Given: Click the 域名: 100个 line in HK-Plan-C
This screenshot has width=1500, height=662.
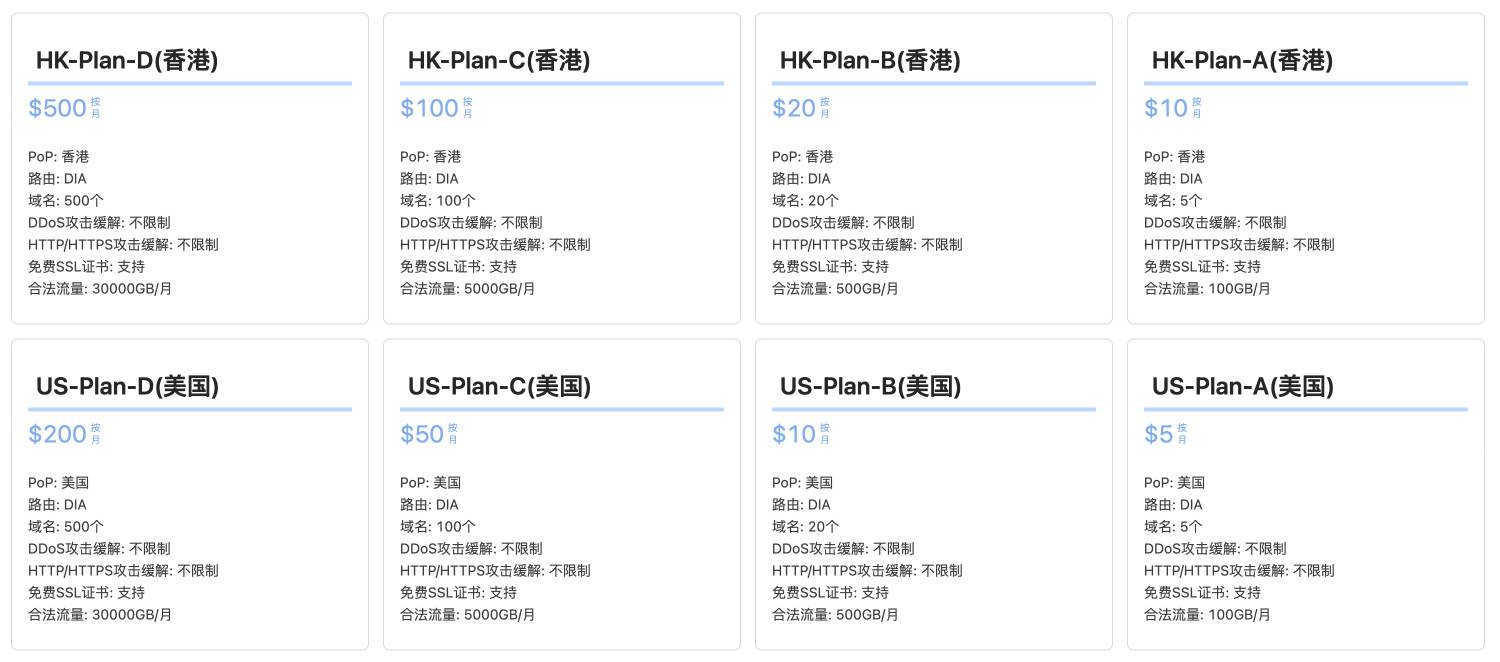Looking at the screenshot, I should [438, 201].
